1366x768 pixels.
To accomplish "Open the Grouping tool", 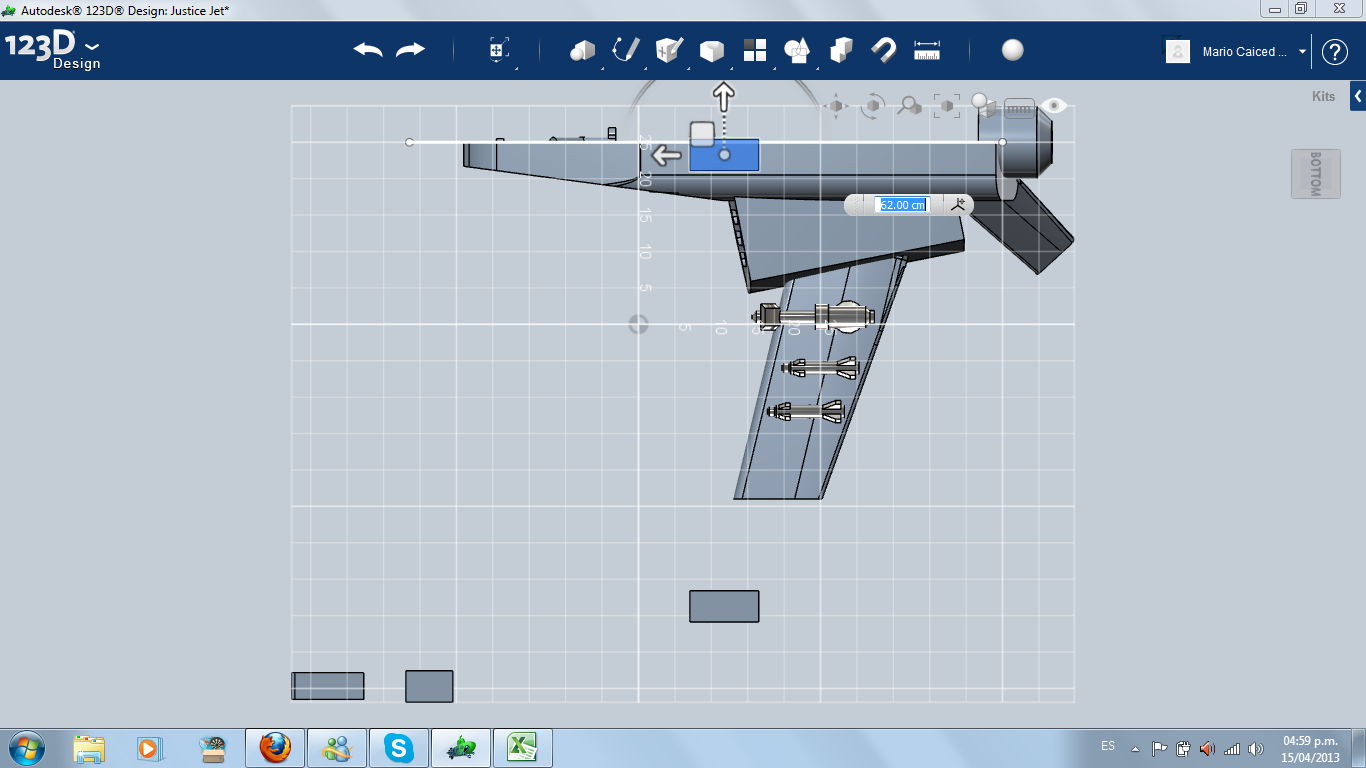I will click(x=797, y=50).
